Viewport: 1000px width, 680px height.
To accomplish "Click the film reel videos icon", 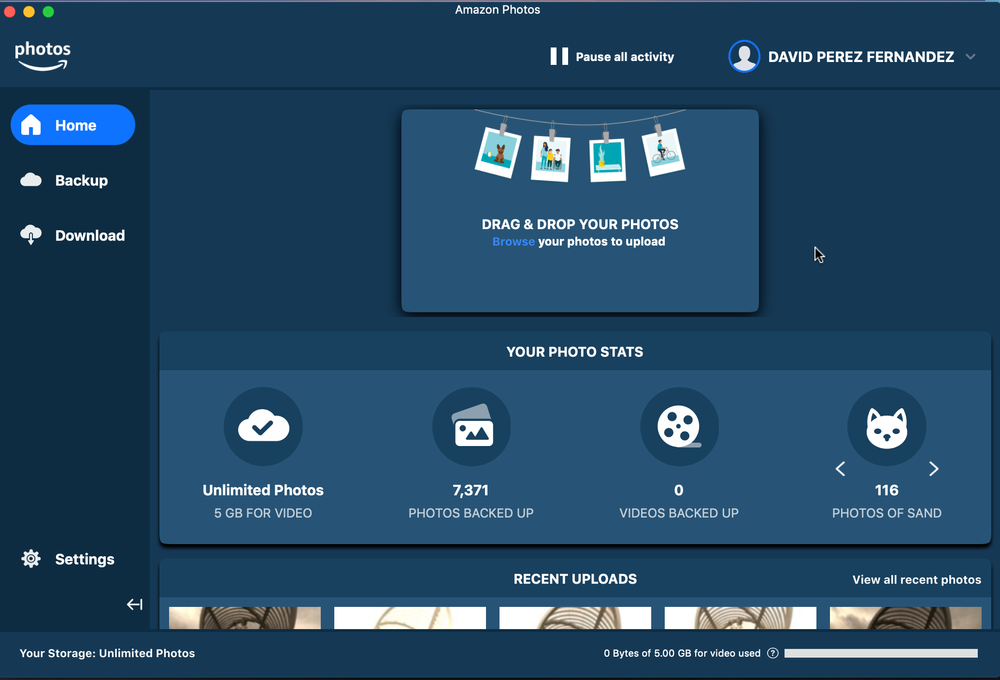I will [x=679, y=426].
